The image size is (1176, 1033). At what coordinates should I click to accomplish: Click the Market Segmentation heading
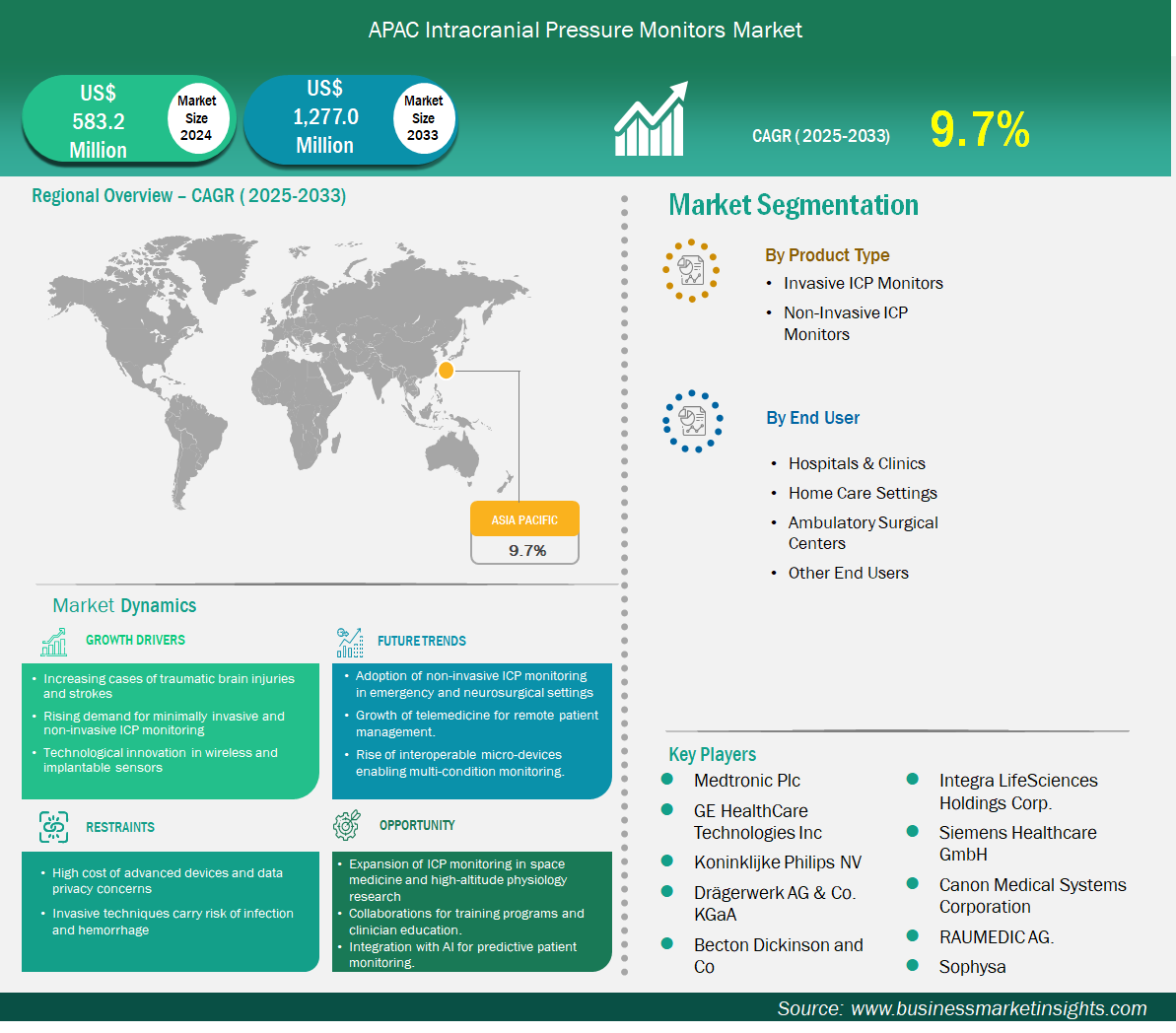click(793, 205)
